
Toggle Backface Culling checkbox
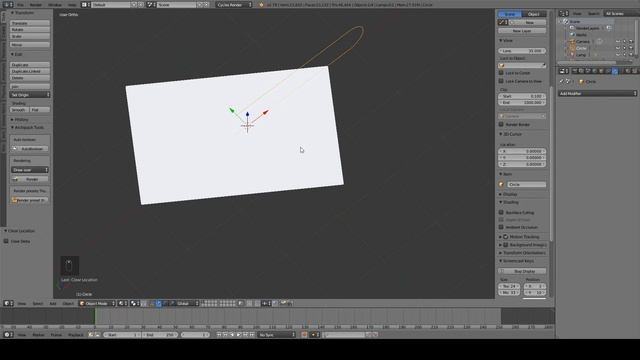coord(501,212)
